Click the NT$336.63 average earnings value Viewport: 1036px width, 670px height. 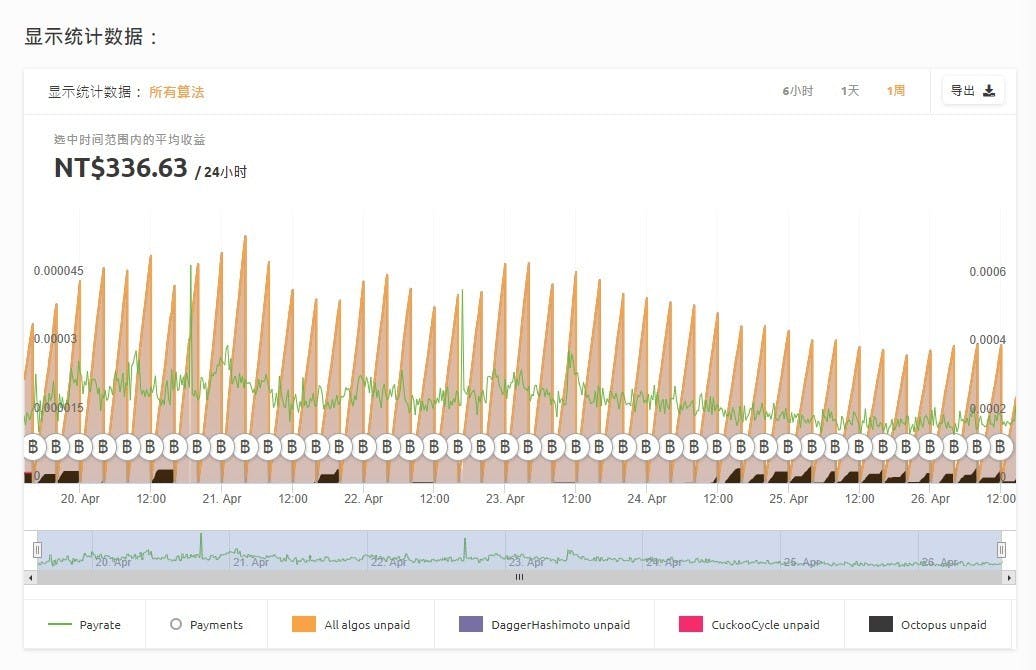pos(121,168)
